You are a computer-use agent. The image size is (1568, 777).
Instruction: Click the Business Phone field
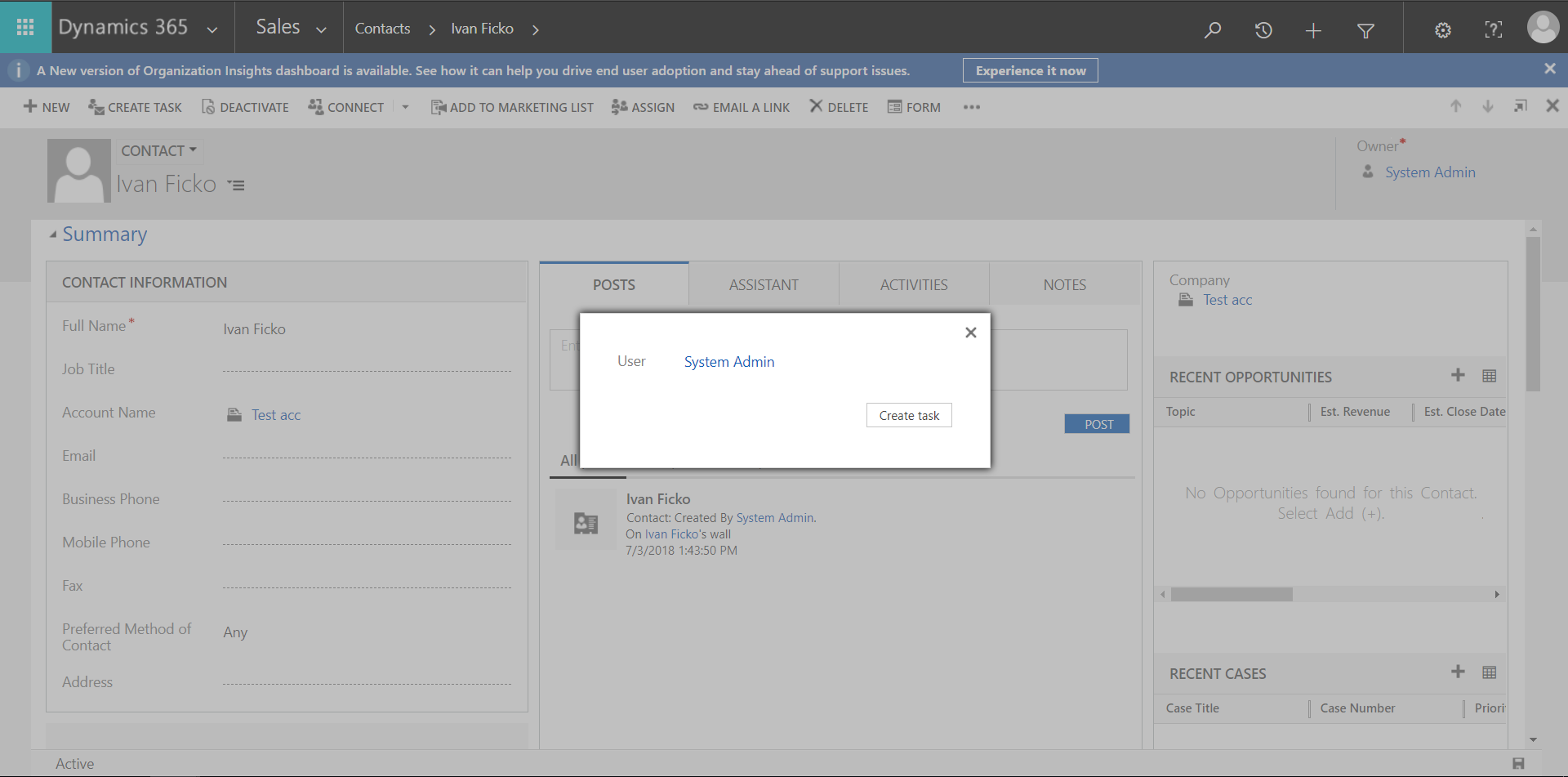(367, 499)
